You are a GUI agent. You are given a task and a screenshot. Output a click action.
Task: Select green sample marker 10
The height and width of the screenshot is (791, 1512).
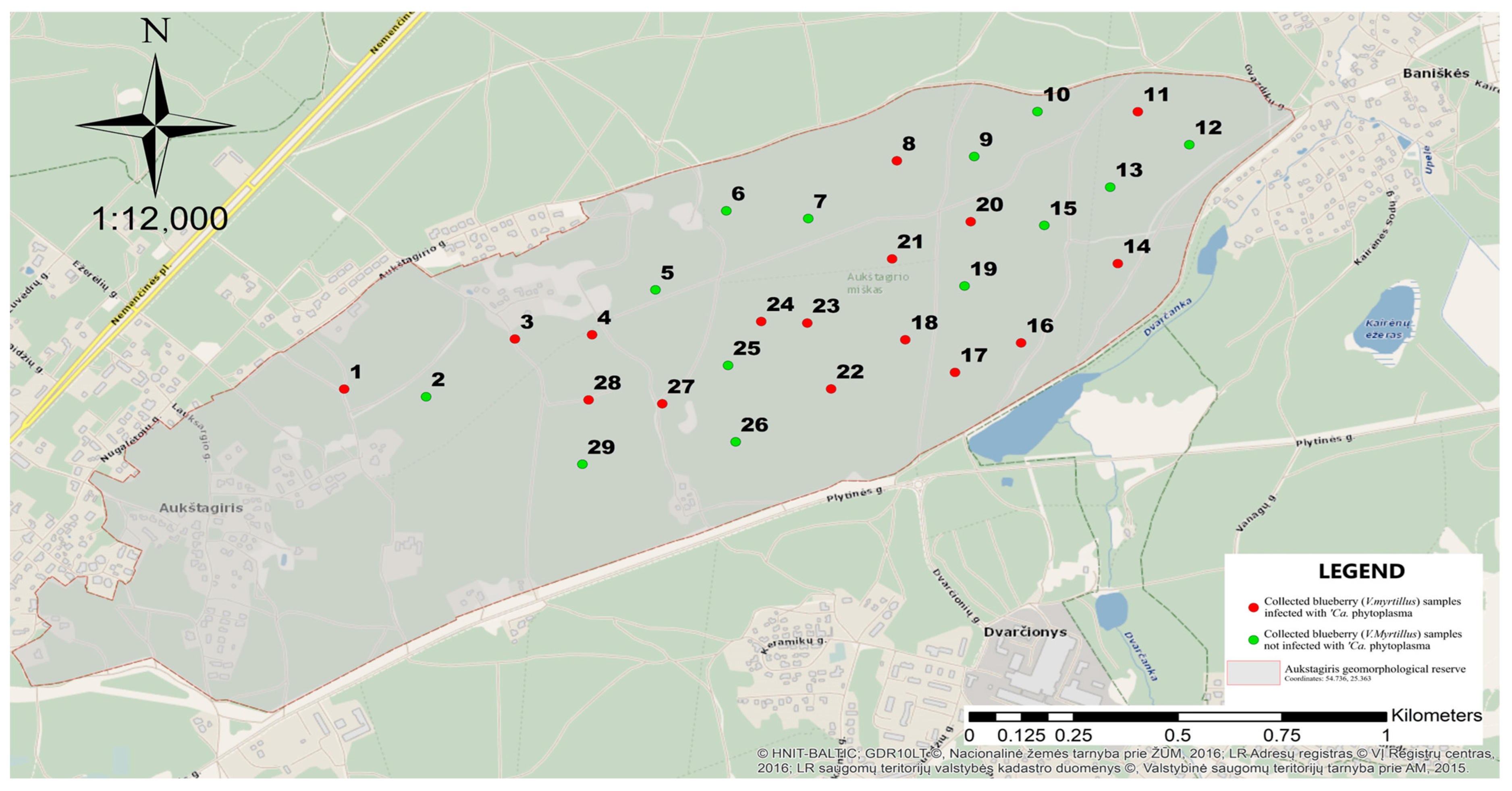click(x=1037, y=112)
